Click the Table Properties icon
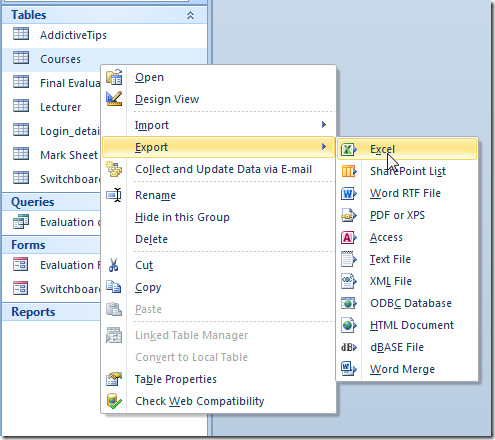Image resolution: width=495 pixels, height=440 pixels. tap(114, 379)
